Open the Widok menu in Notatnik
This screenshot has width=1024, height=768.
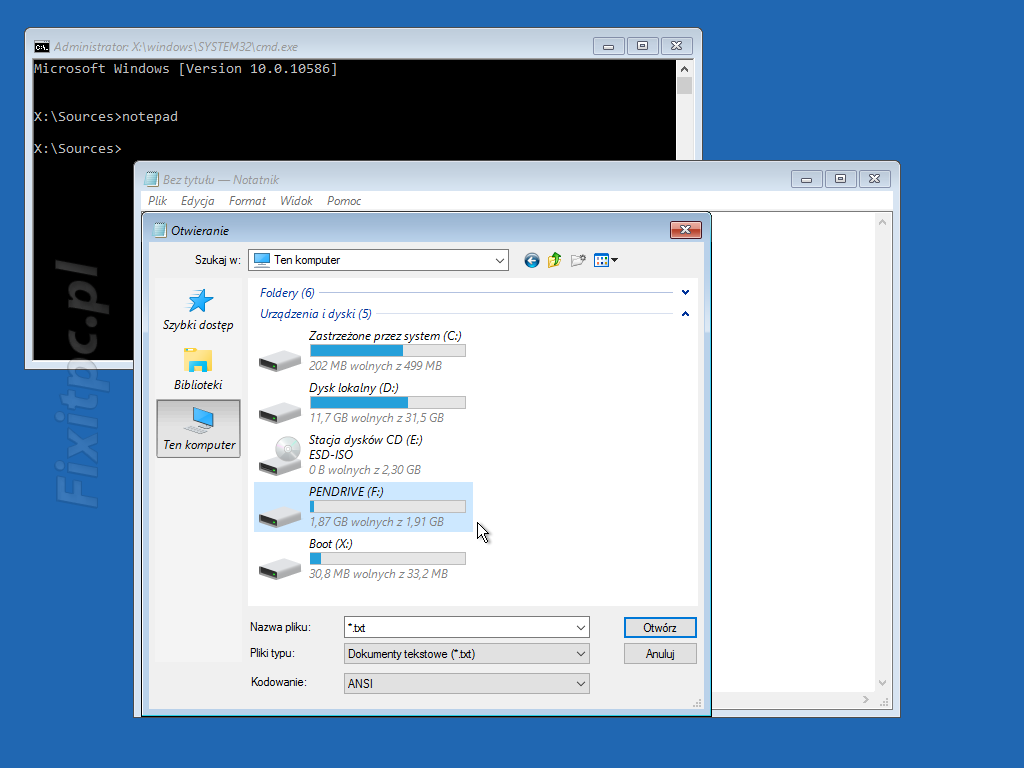click(x=296, y=201)
